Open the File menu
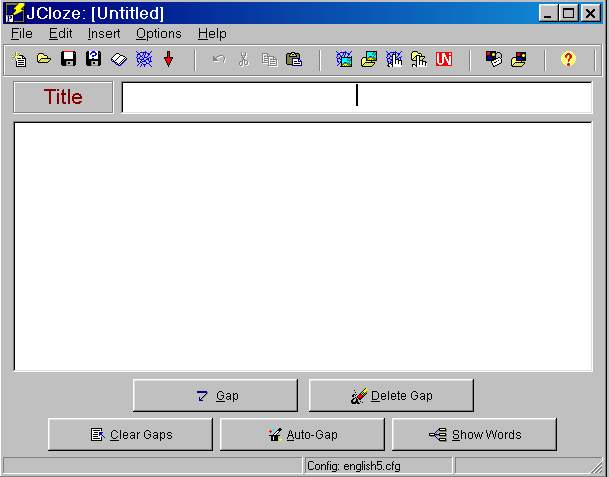The height and width of the screenshot is (477, 609). 22,34
